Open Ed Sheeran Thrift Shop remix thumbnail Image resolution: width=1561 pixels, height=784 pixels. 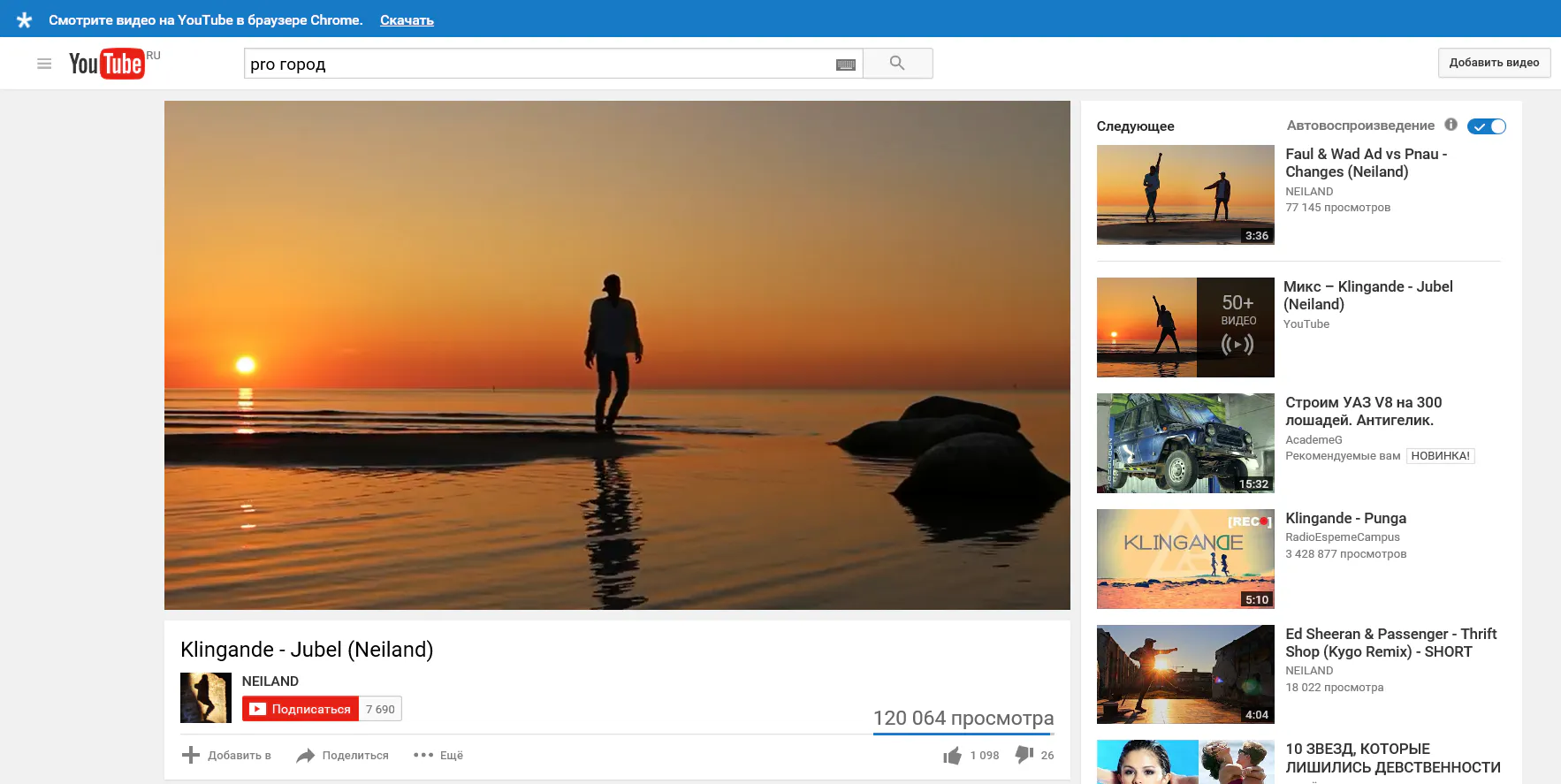1185,674
